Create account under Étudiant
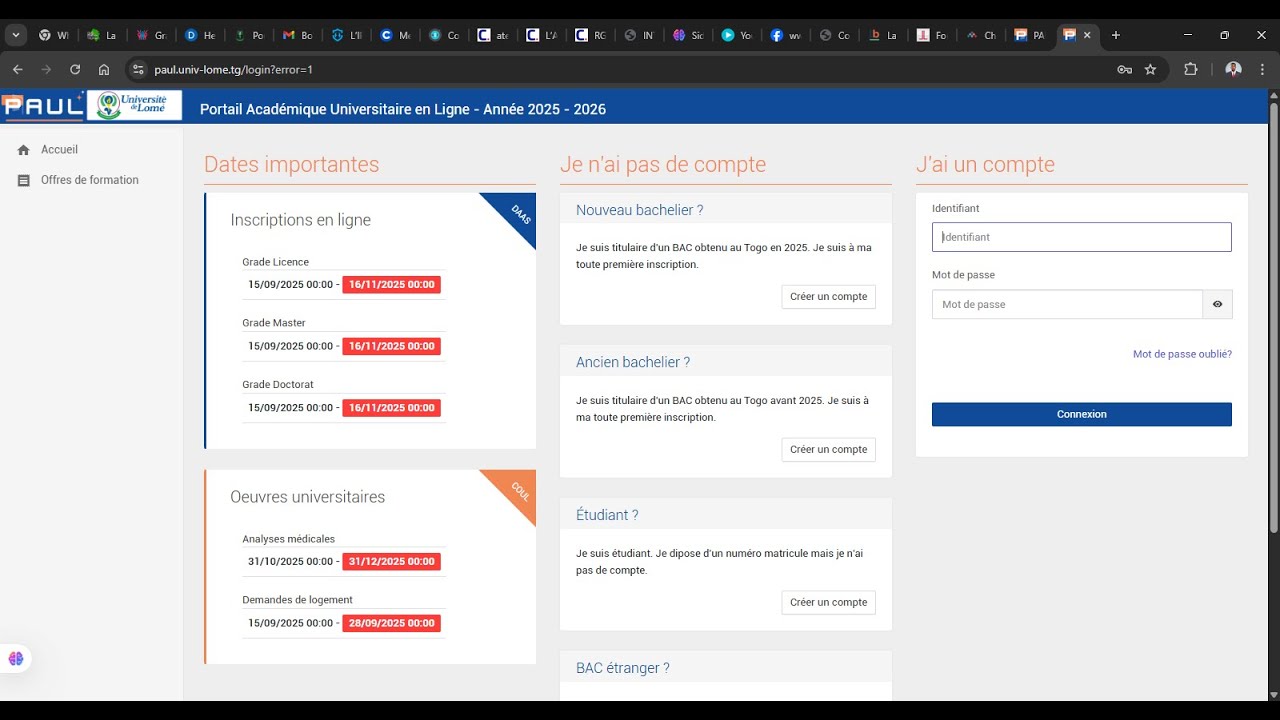1280x720 pixels. tap(828, 602)
